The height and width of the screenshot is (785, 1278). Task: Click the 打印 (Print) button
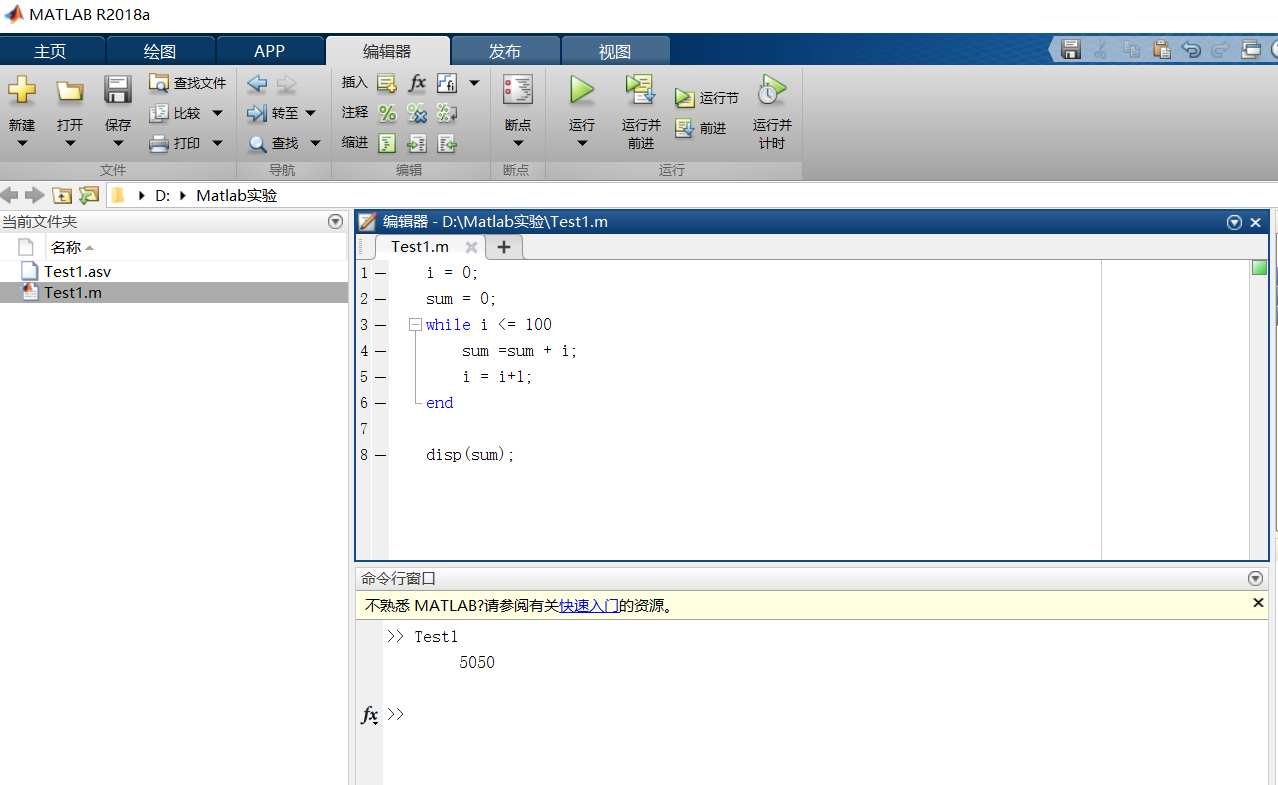click(x=175, y=143)
